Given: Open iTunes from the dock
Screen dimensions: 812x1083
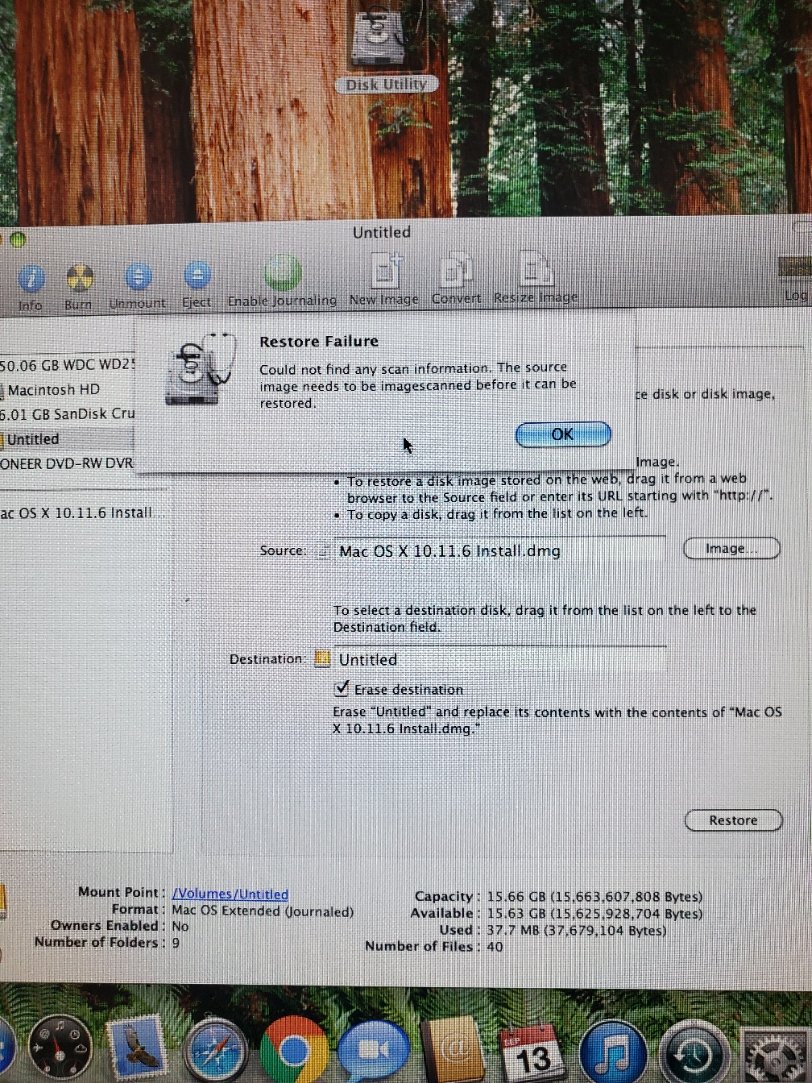Looking at the screenshot, I should tap(612, 1051).
